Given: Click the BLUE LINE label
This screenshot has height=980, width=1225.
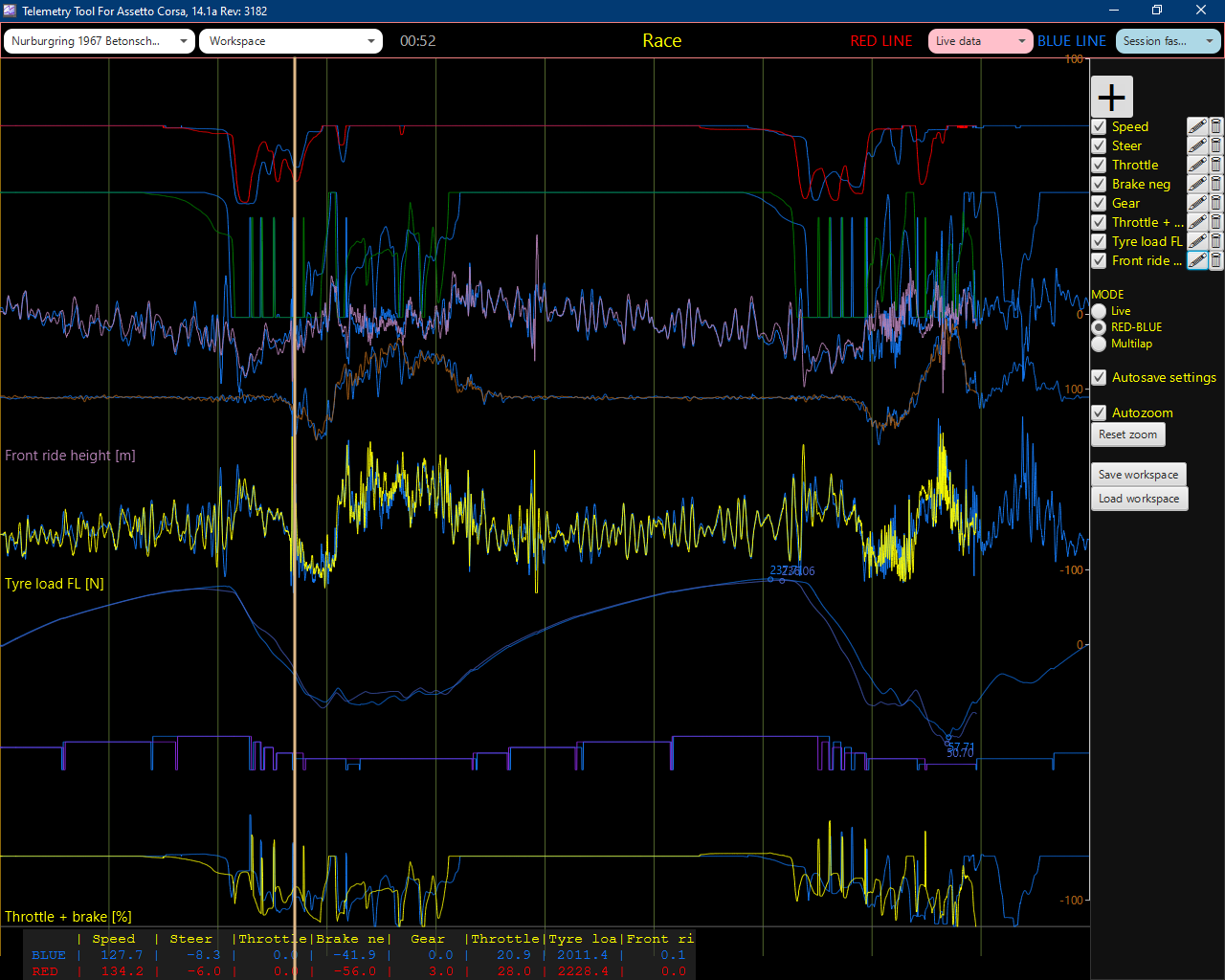Looking at the screenshot, I should pos(1072,41).
